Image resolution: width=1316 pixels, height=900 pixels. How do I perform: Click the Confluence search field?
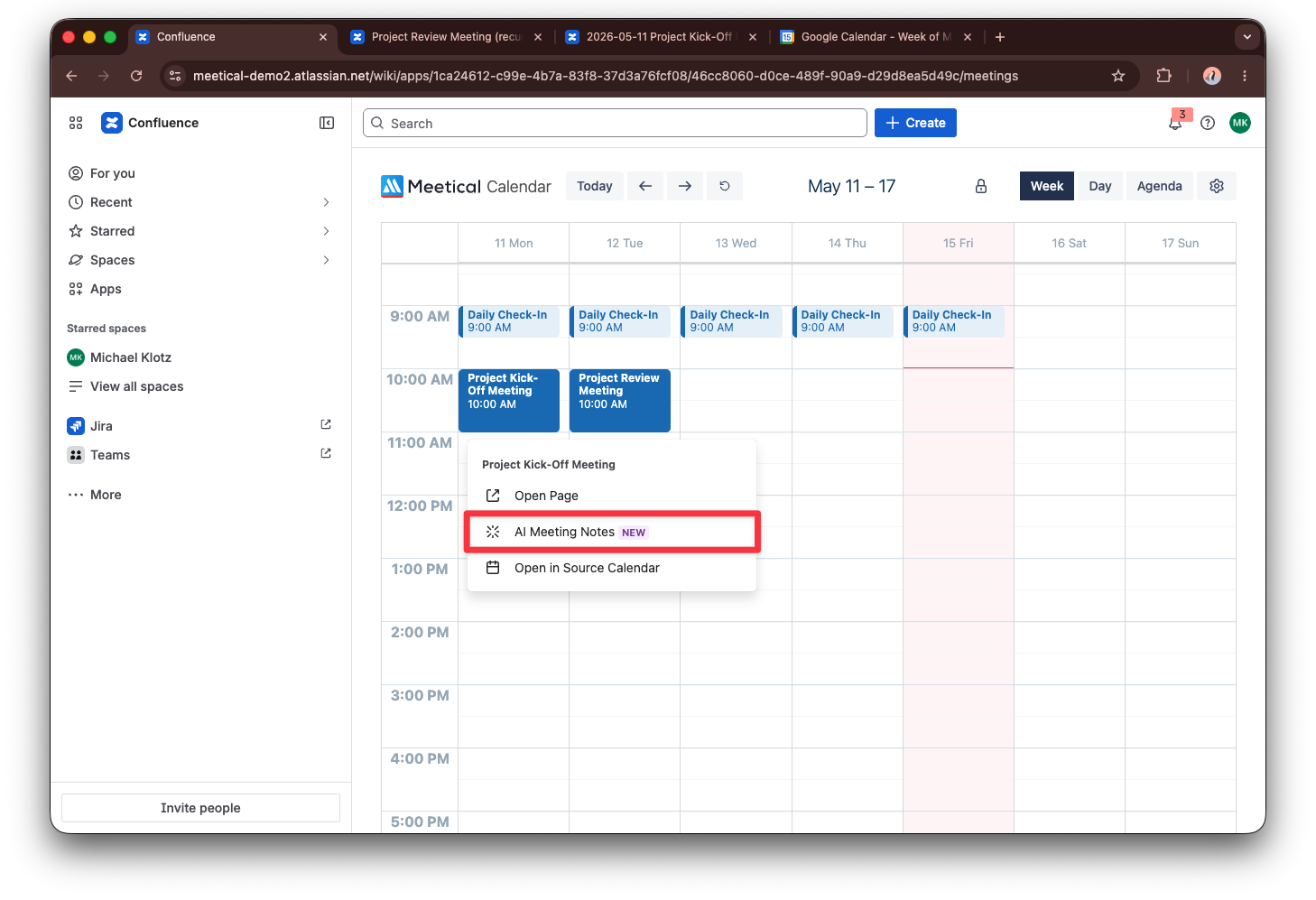coord(615,123)
